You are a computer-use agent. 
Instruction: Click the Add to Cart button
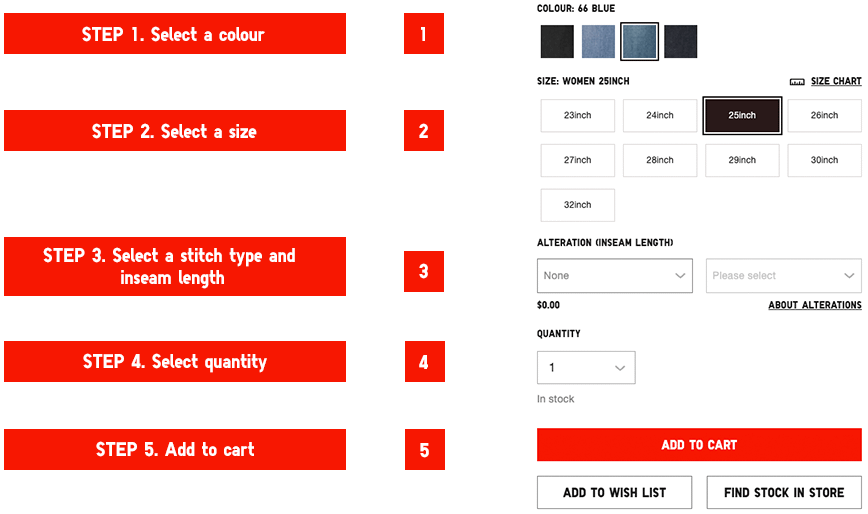tap(699, 445)
